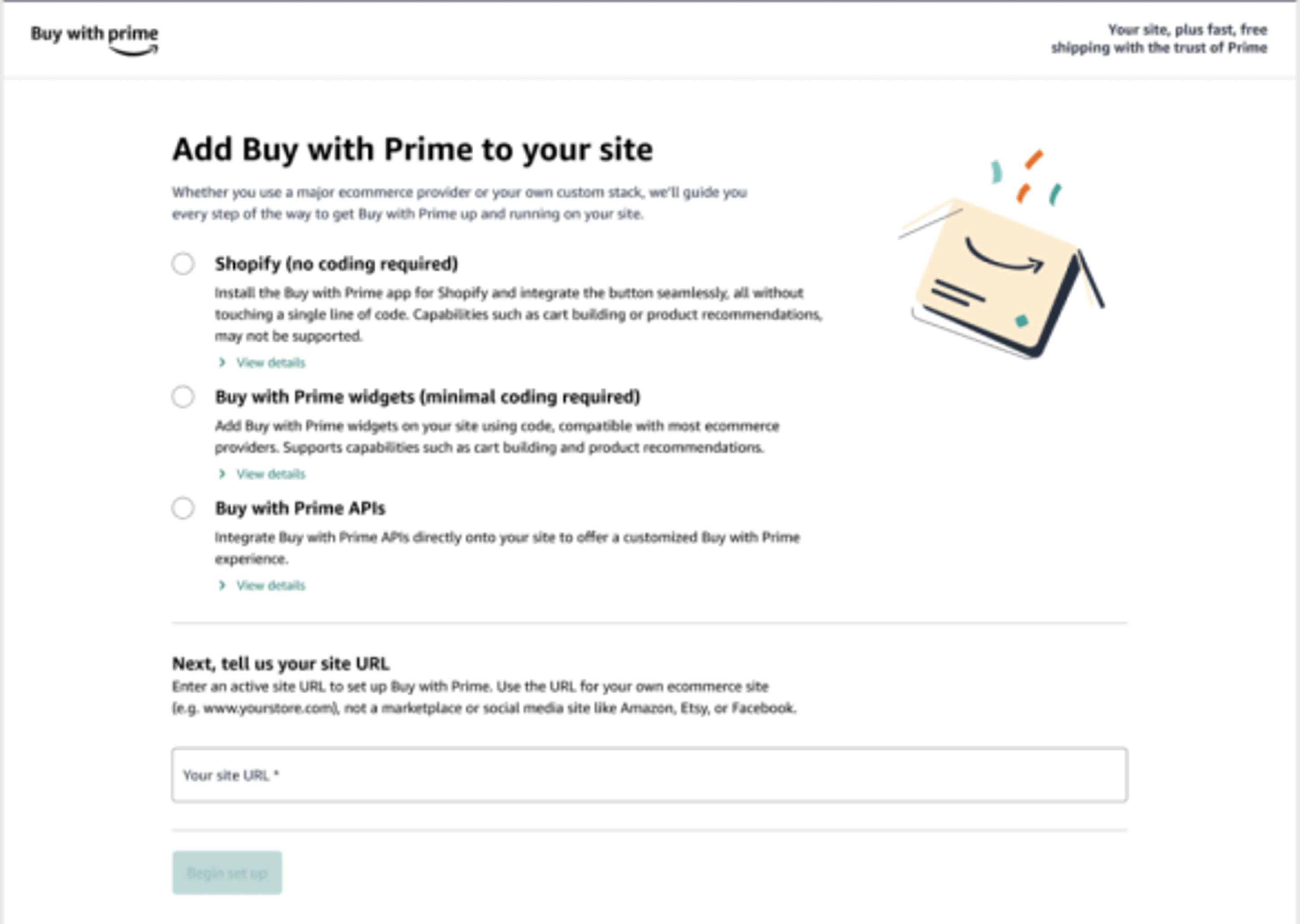Click the 'Buy with Prime APIs' label
This screenshot has height=924, width=1300.
pos(300,508)
